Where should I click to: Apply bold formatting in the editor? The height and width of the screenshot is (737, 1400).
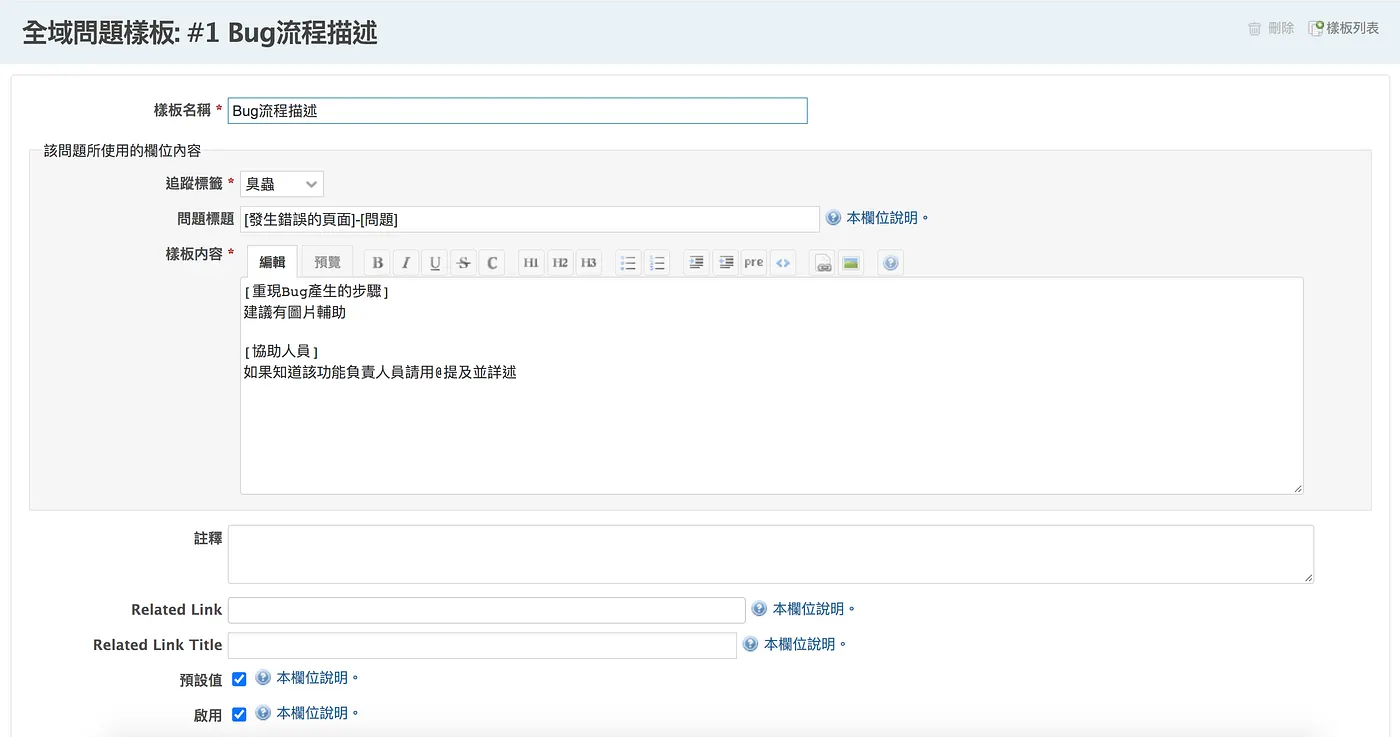377,263
